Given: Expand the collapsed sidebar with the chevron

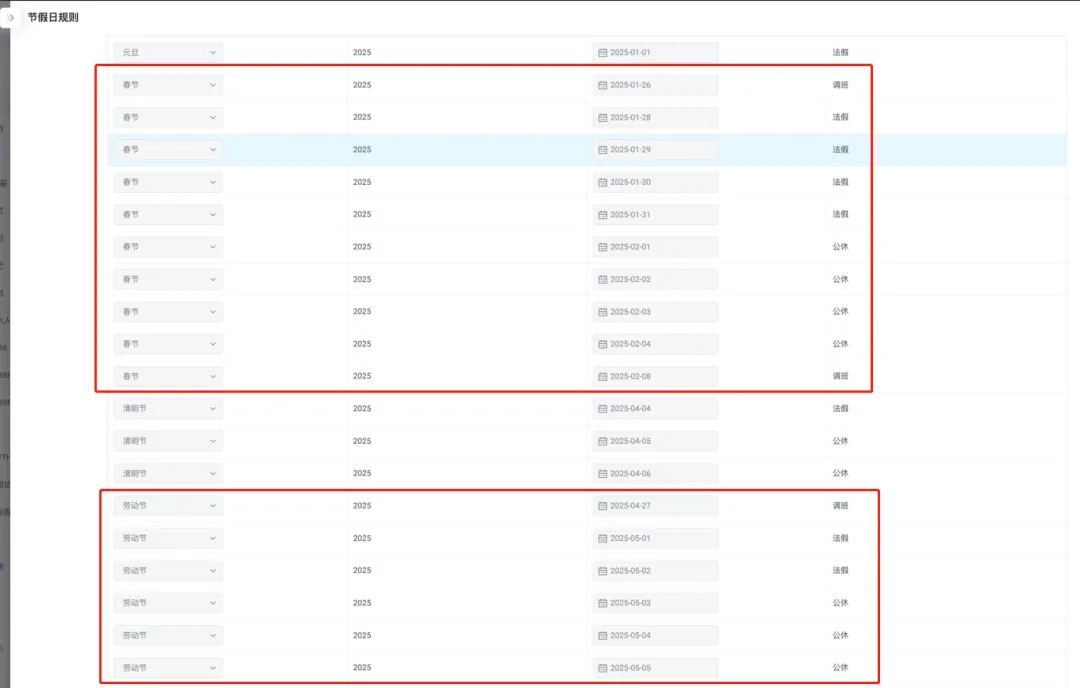Looking at the screenshot, I should [x=11, y=17].
